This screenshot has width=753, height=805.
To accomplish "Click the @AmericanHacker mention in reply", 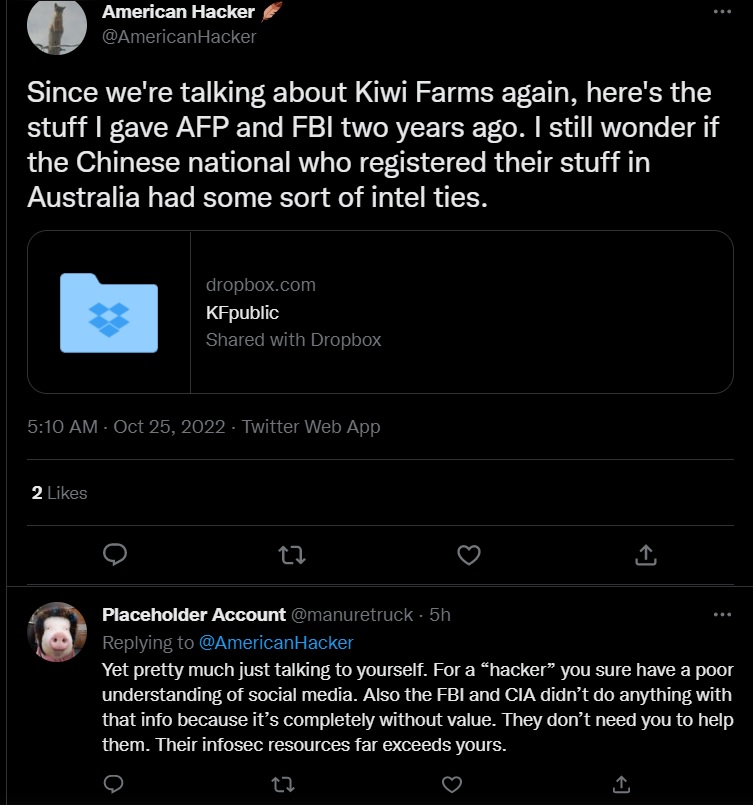I will click(x=276, y=642).
